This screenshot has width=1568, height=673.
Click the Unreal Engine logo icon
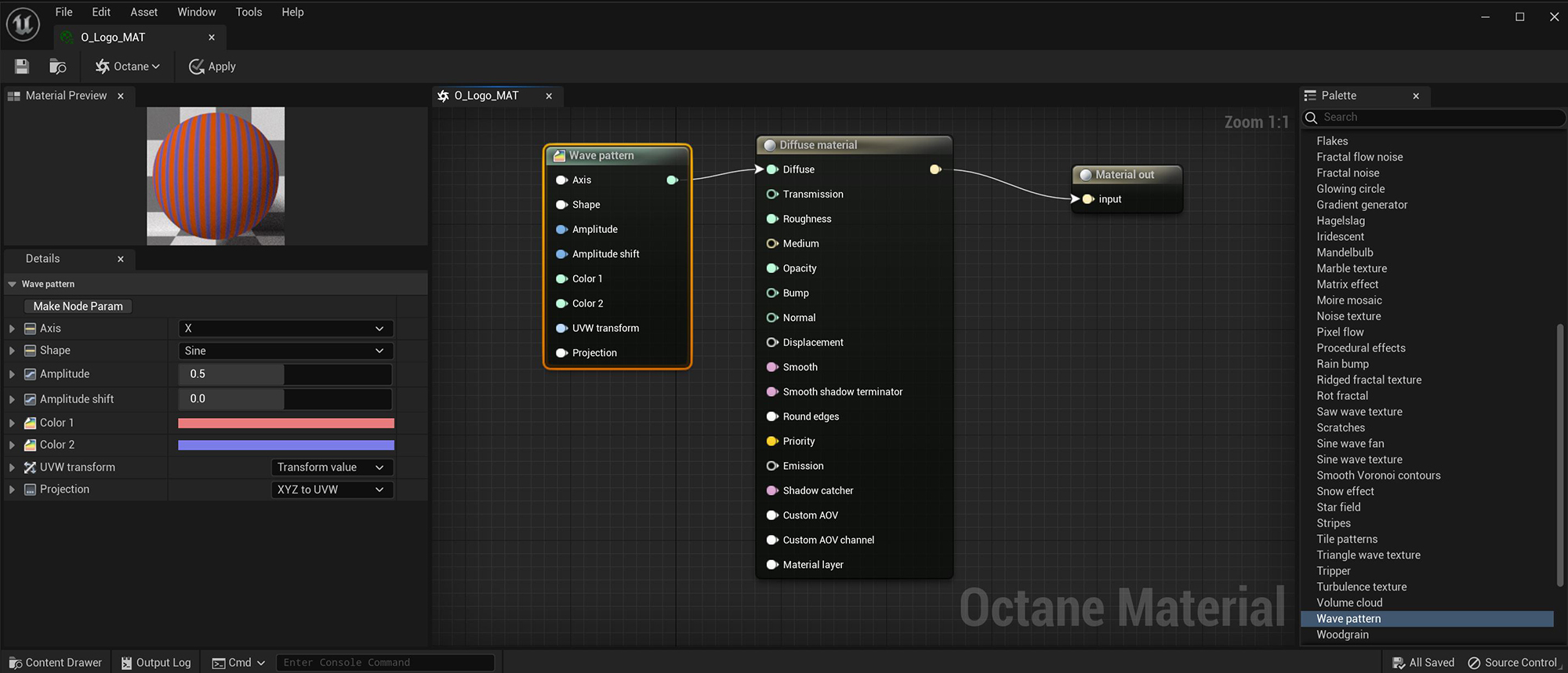pyautogui.click(x=23, y=24)
